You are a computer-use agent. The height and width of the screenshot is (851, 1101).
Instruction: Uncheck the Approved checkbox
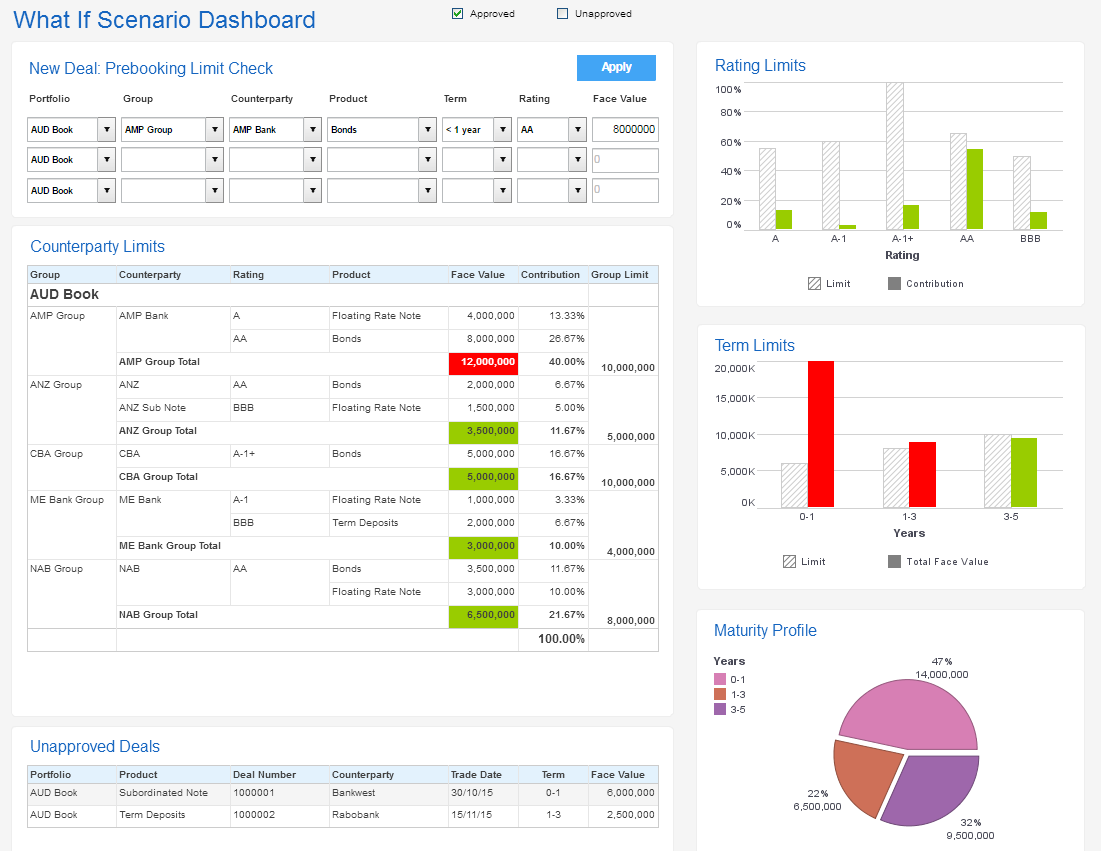[457, 13]
